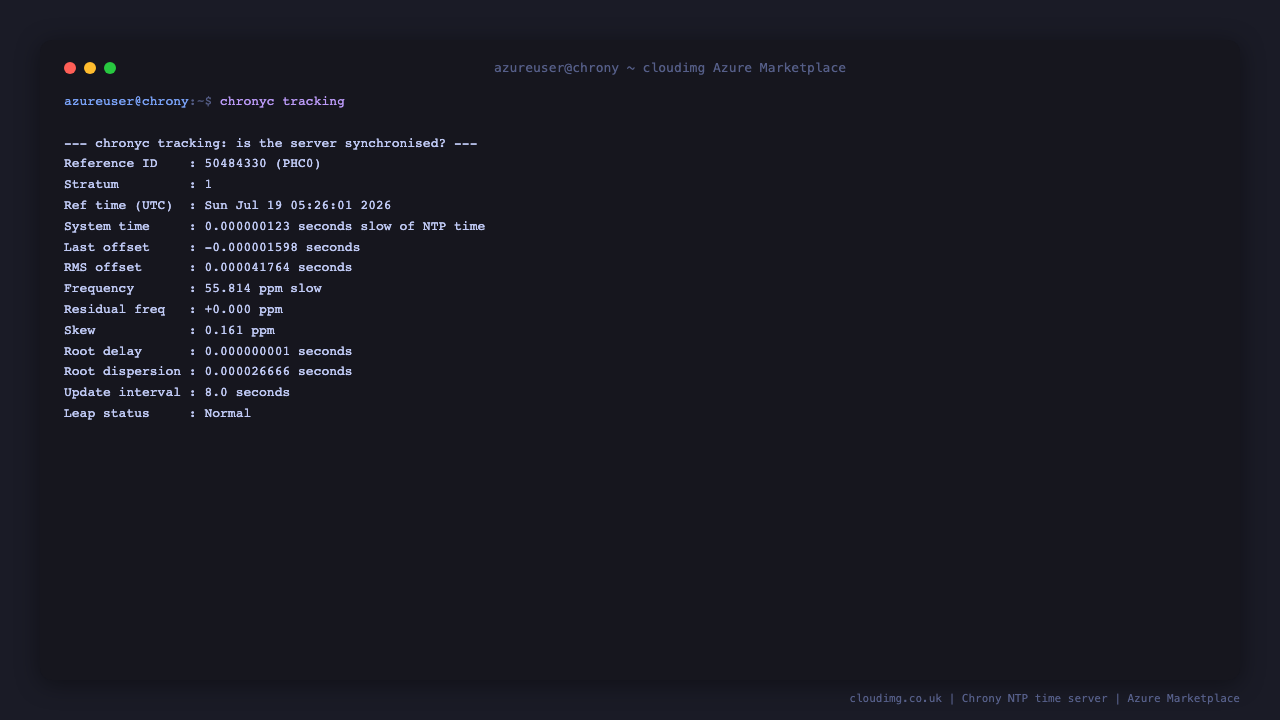Click the 'Reference ID' label
This screenshot has width=1280, height=720.
111,164
